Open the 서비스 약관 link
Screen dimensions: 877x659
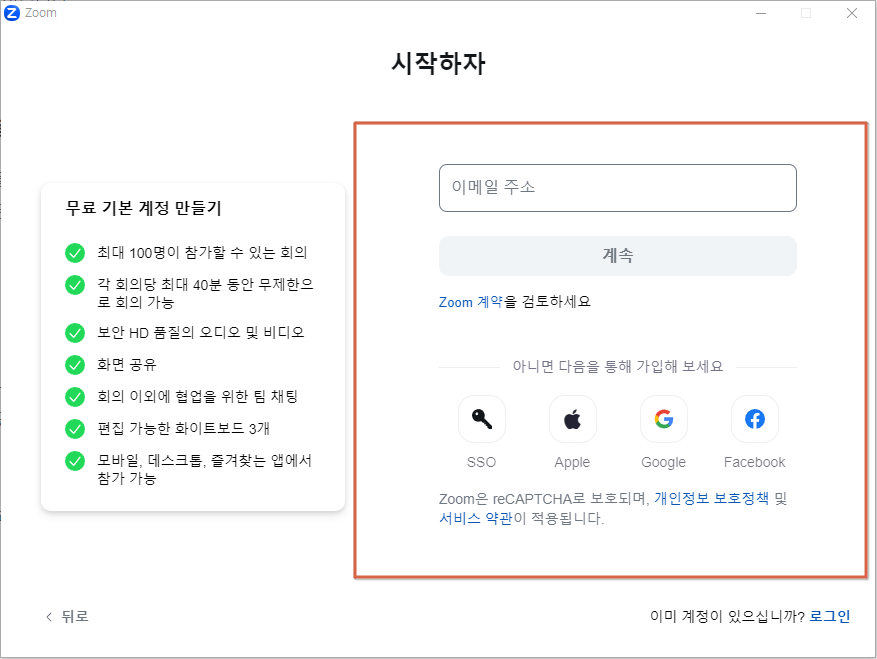point(475,519)
